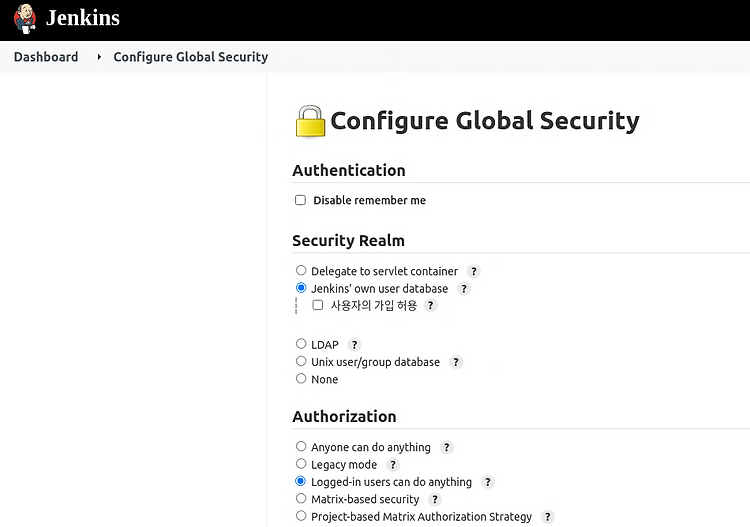Select Jenkins' own user database radio
This screenshot has width=750, height=527.
pyautogui.click(x=301, y=288)
